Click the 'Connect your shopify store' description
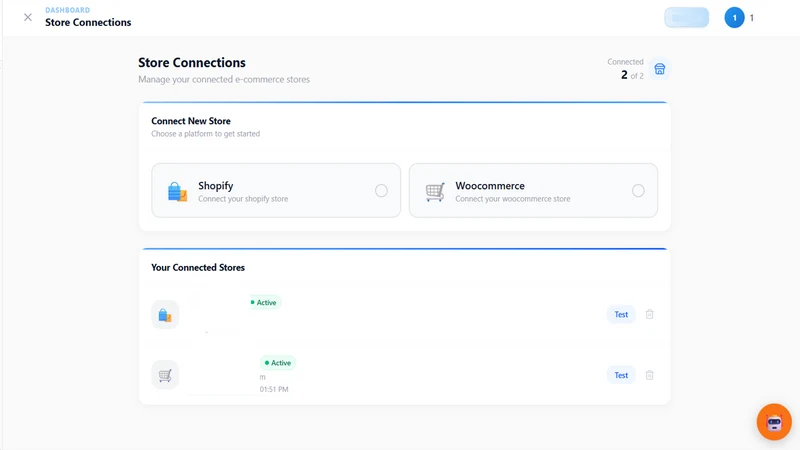Image resolution: width=800 pixels, height=450 pixels. coord(243,199)
